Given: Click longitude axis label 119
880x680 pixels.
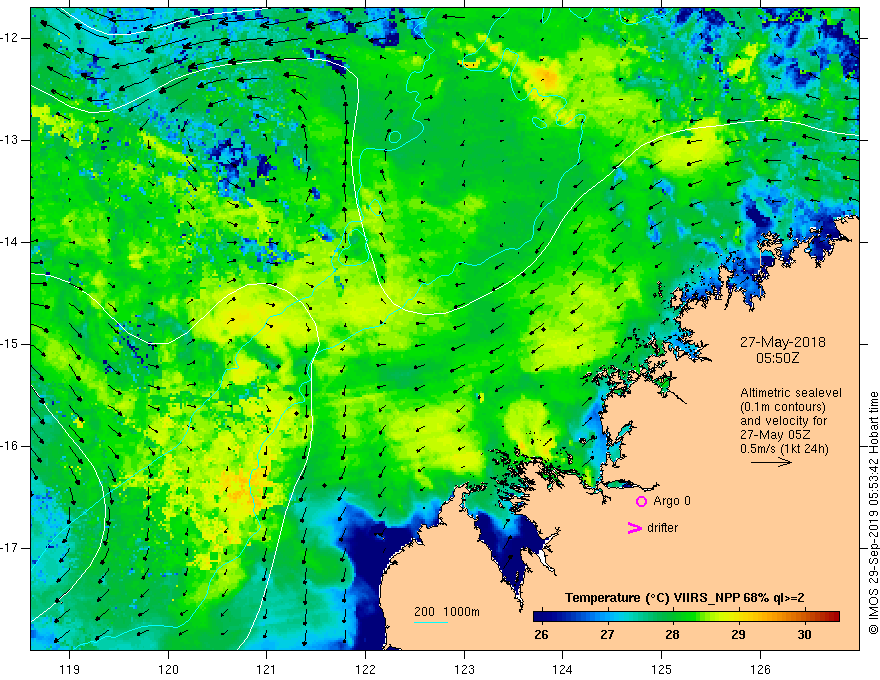Looking at the screenshot, I should pyautogui.click(x=70, y=669).
